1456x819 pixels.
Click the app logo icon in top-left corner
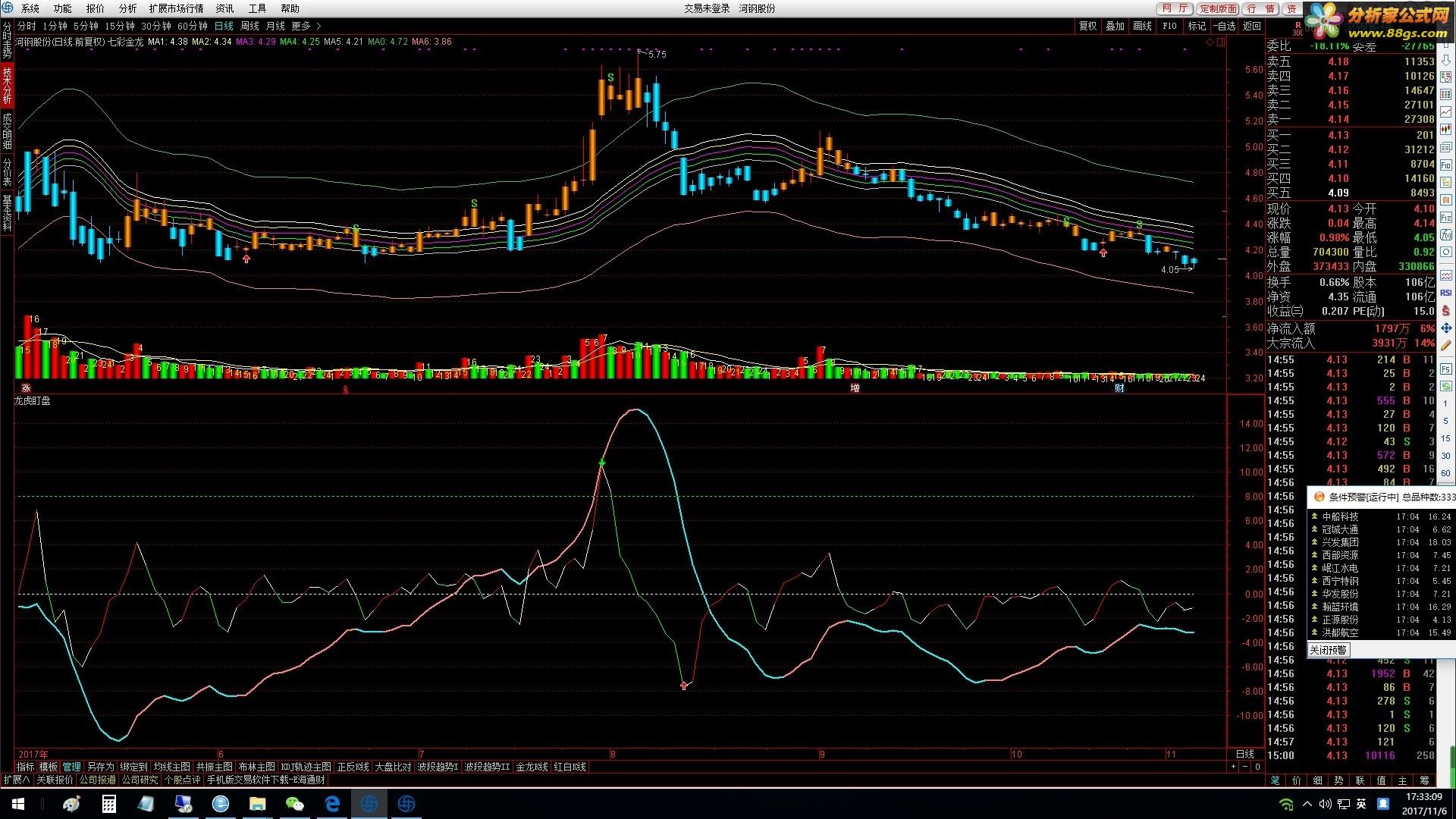pyautogui.click(x=8, y=8)
